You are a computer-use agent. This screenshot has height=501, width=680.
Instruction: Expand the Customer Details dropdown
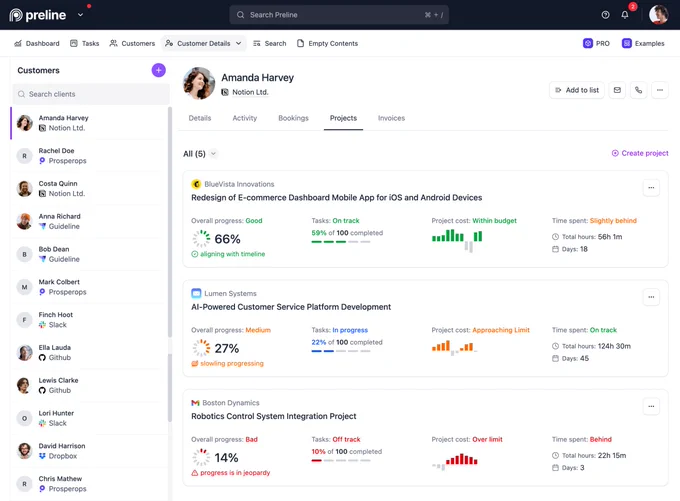coord(203,43)
